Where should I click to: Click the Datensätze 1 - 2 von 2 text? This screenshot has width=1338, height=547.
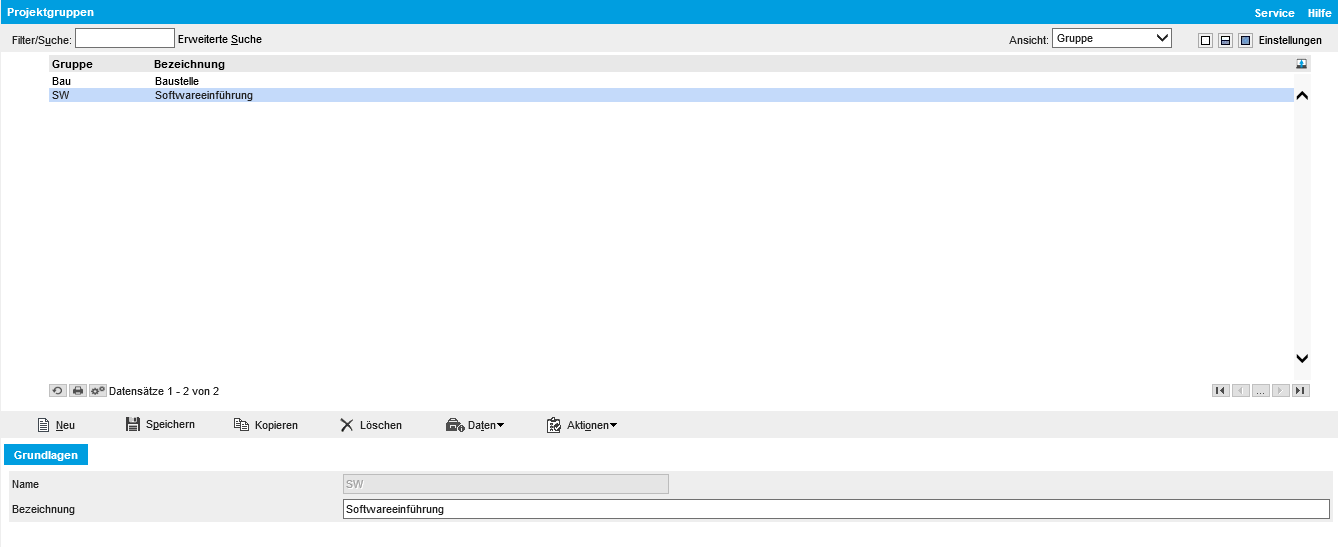164,391
